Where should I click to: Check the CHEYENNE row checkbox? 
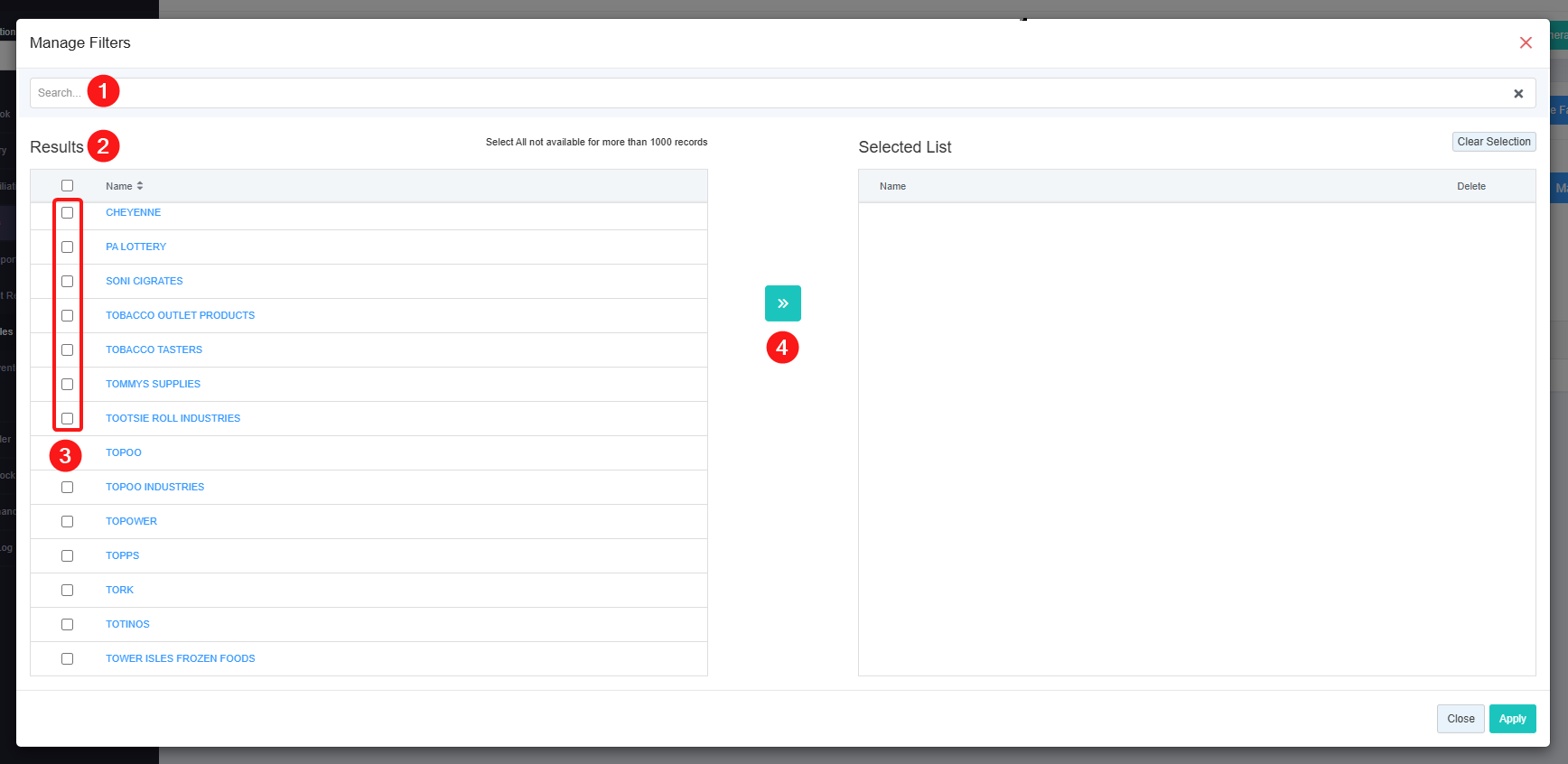pos(67,213)
